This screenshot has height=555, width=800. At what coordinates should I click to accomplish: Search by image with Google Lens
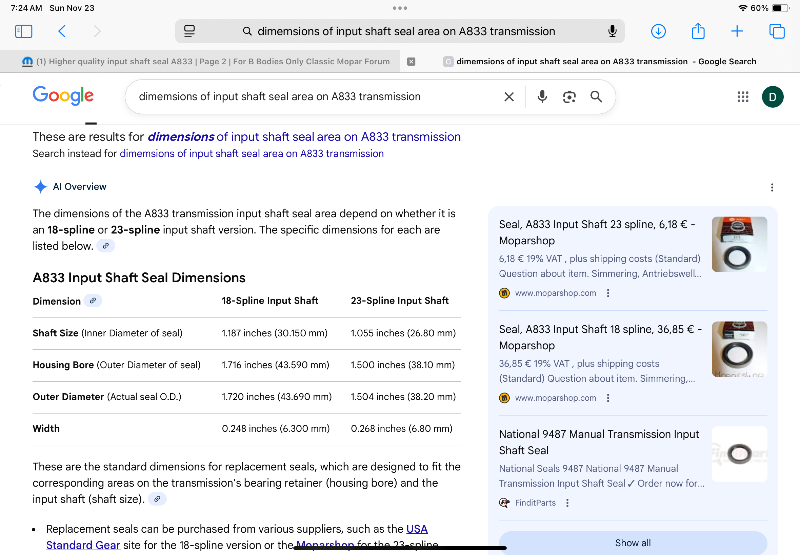coord(569,97)
